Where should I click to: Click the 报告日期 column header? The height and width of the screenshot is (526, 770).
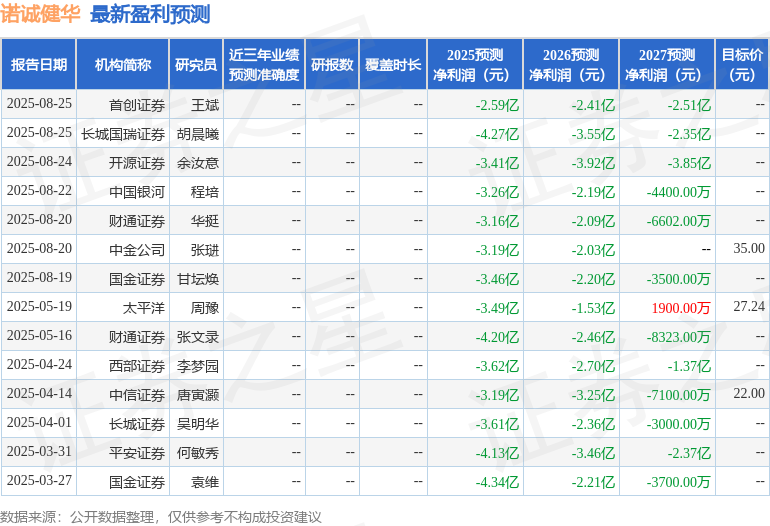click(x=38, y=64)
